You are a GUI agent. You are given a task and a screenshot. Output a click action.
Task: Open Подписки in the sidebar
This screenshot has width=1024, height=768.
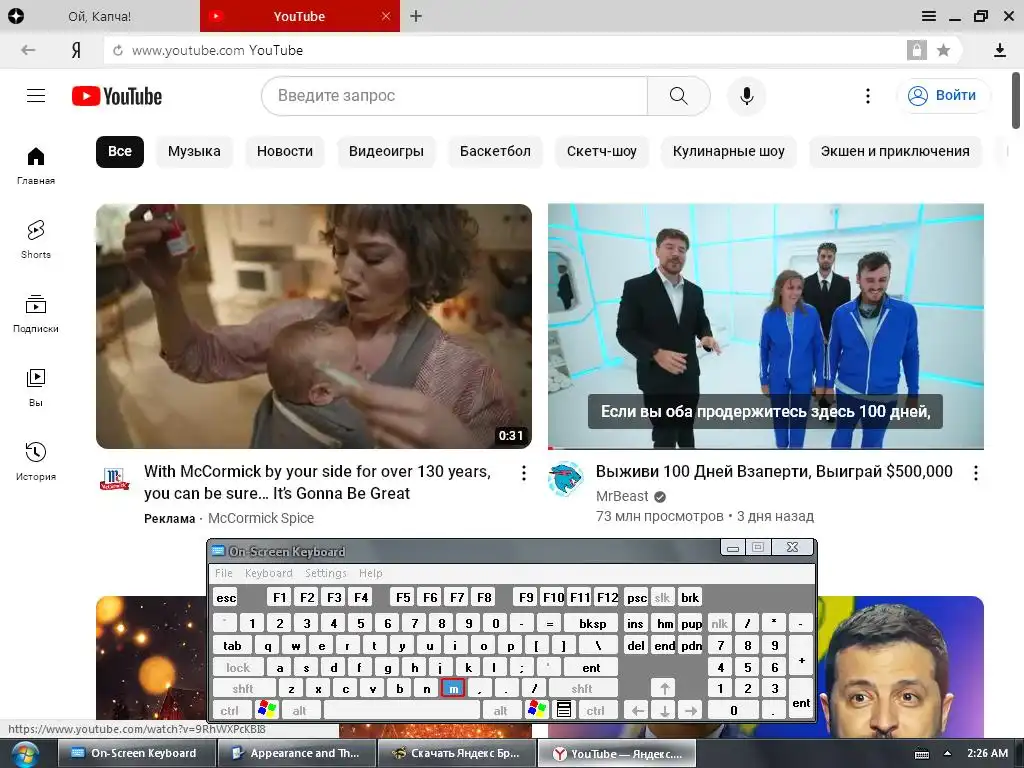(36, 313)
